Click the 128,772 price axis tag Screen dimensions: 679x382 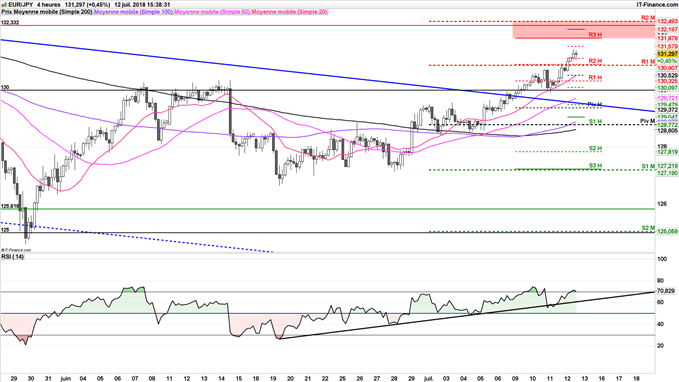click(x=667, y=125)
